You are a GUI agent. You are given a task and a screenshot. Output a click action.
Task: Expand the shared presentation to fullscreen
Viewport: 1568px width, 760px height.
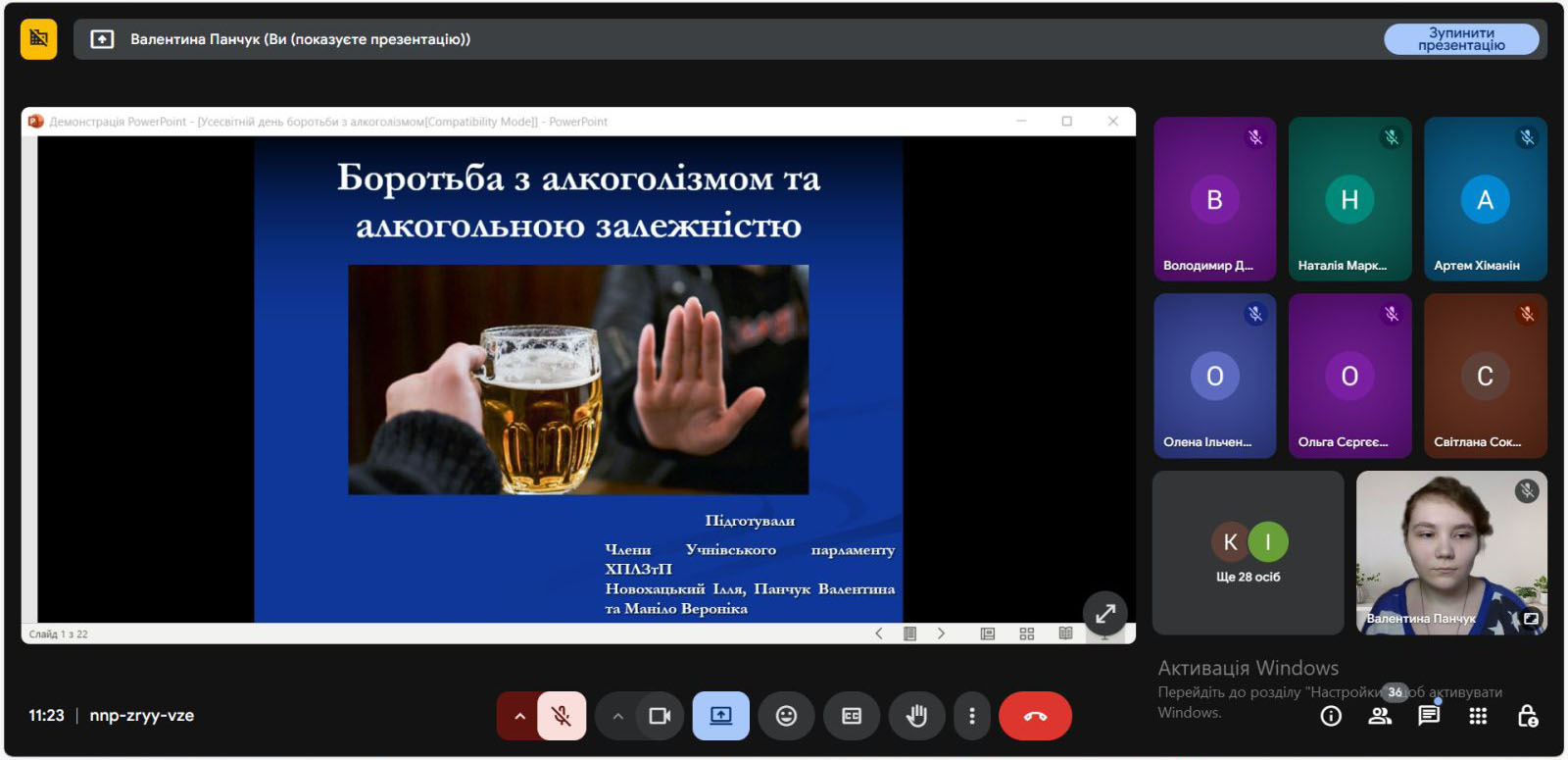(1104, 614)
